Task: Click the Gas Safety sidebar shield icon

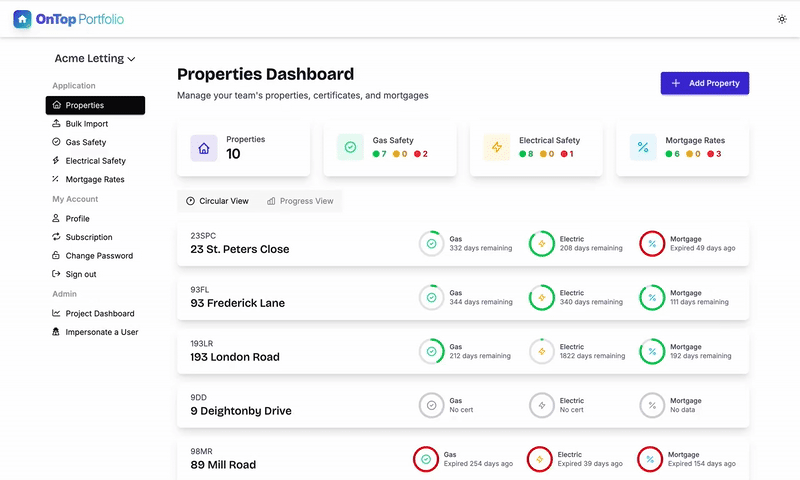Action: 57,142
